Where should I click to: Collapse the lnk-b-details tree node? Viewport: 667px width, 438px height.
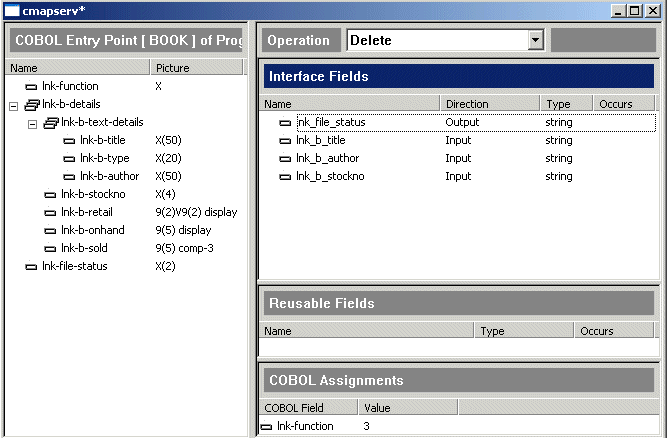13,105
